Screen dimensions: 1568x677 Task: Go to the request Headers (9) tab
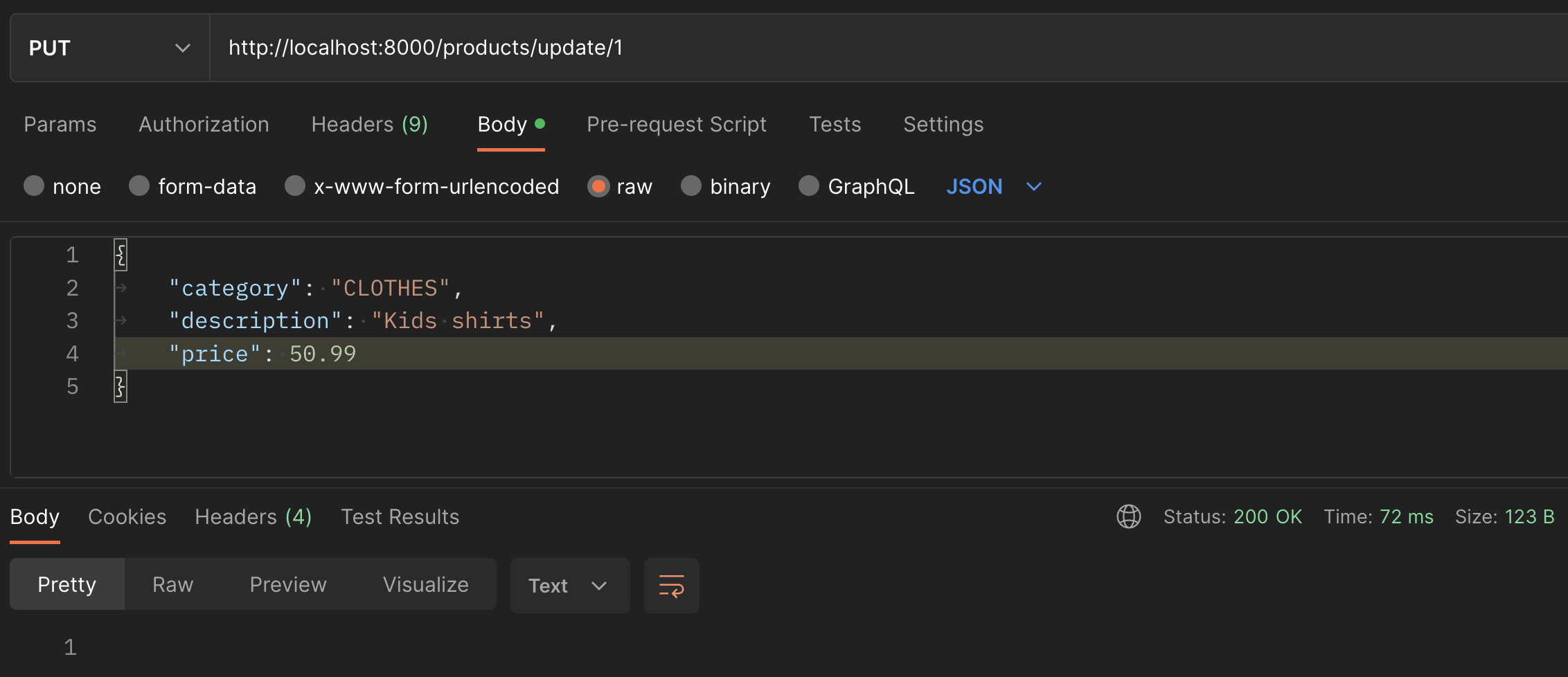[369, 125]
